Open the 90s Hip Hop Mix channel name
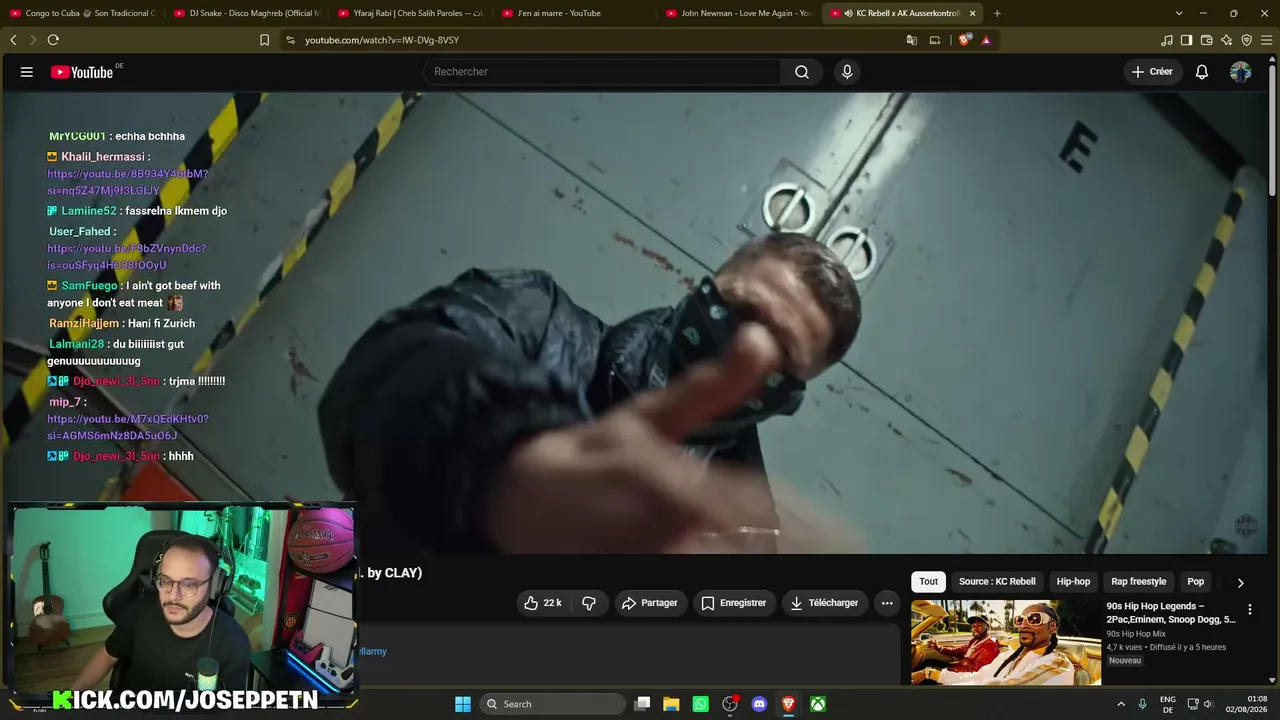 (x=1136, y=634)
